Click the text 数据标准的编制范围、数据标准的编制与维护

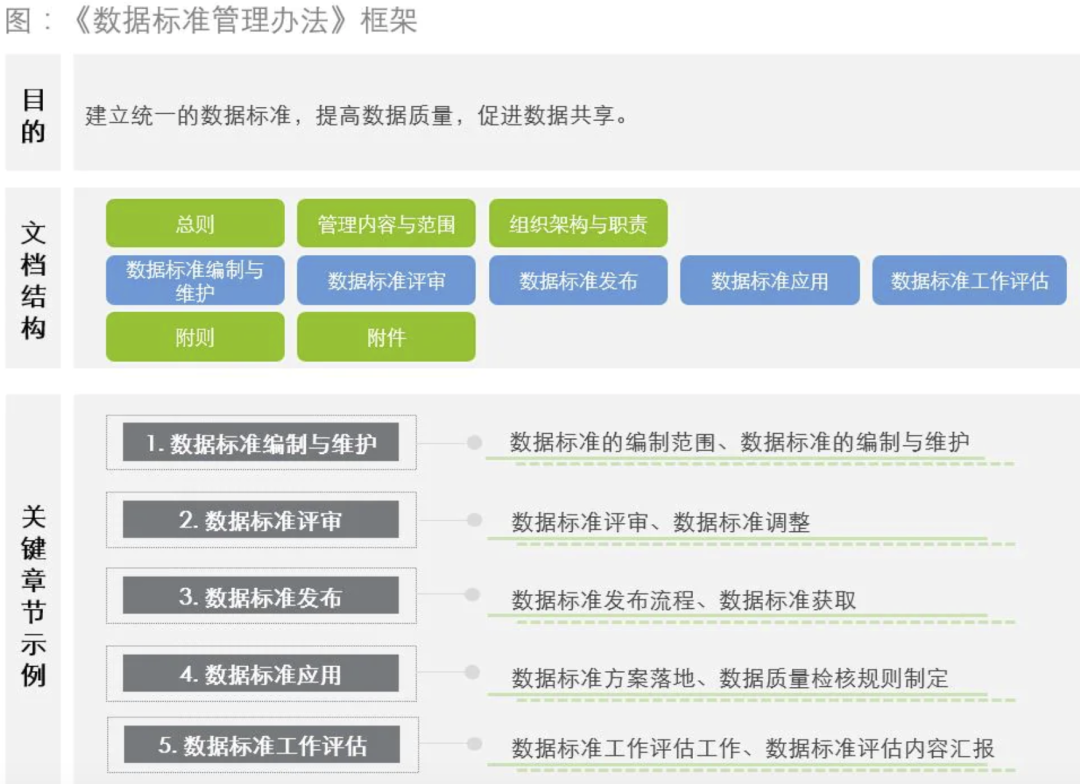coord(740,442)
